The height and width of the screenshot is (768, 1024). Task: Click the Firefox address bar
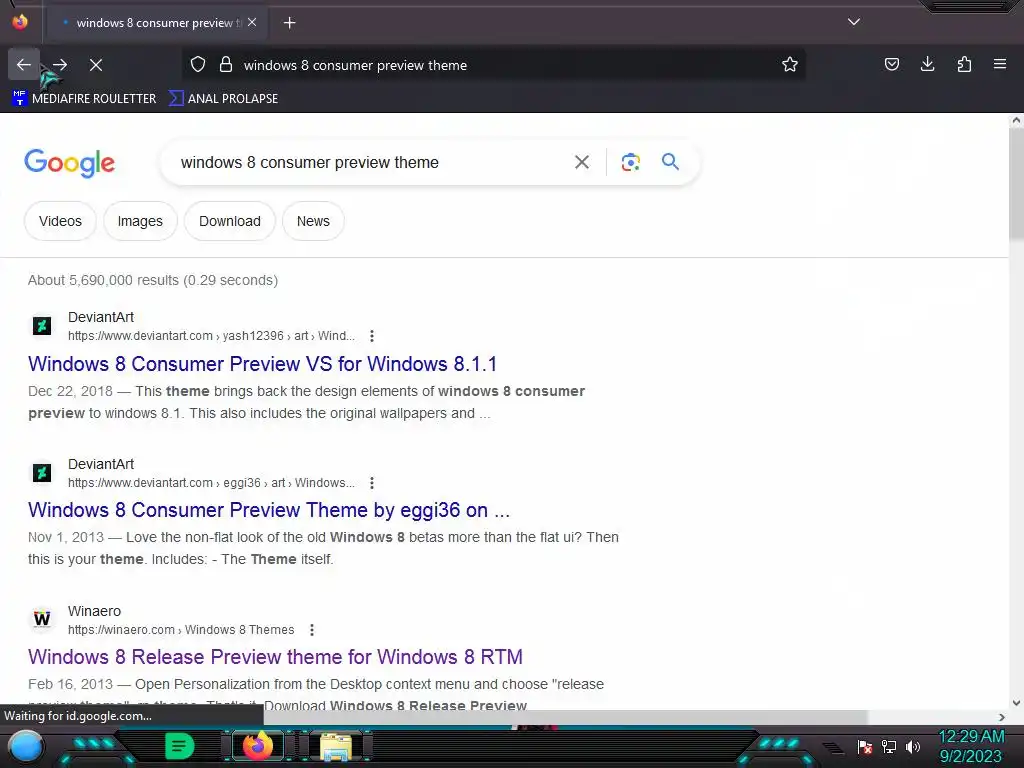coord(493,65)
